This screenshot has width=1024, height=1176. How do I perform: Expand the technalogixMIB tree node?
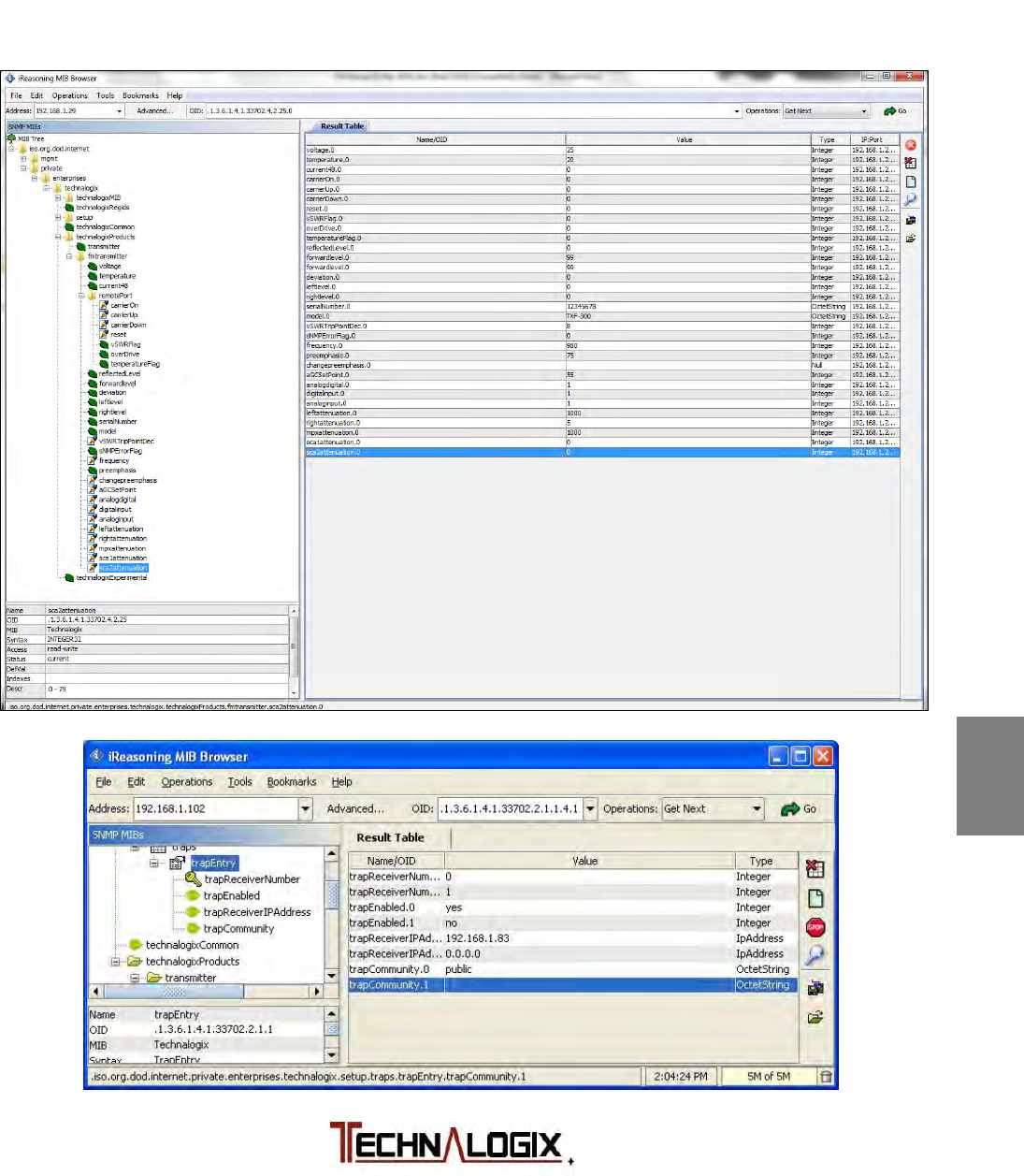(58, 198)
